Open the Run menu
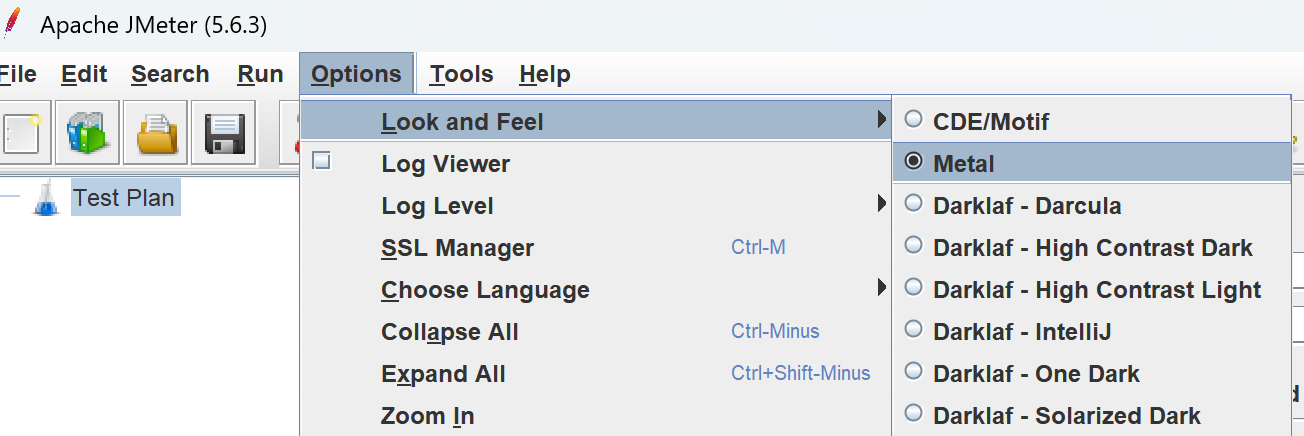The height and width of the screenshot is (436, 1304). click(260, 74)
